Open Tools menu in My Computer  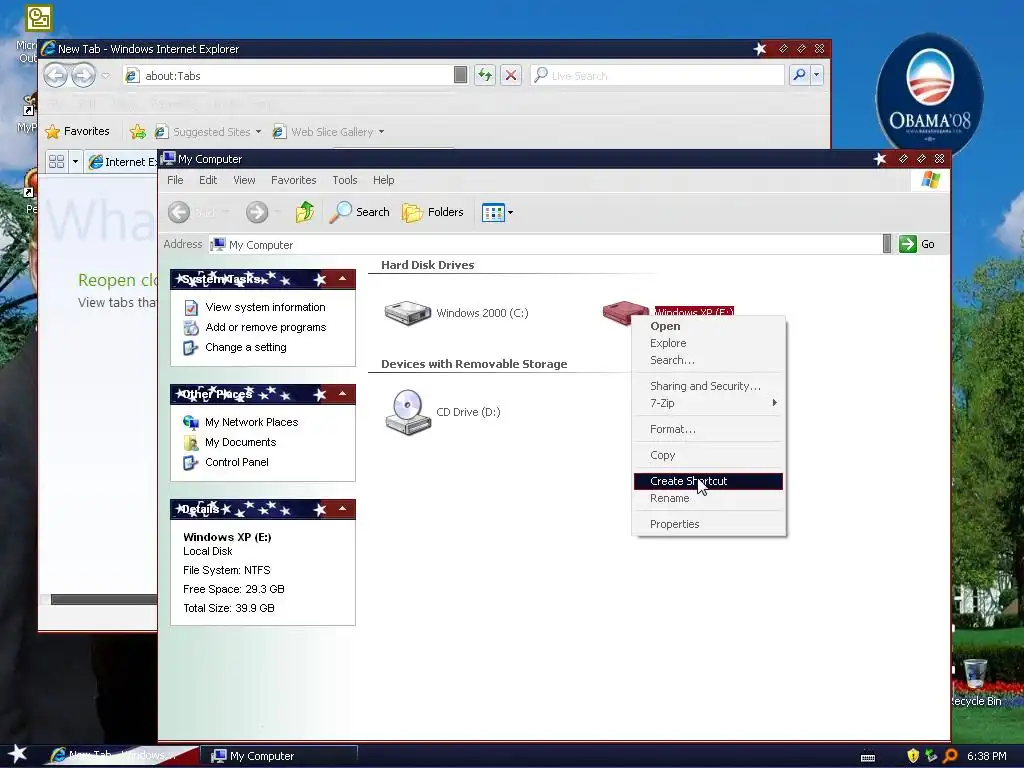[x=345, y=180]
